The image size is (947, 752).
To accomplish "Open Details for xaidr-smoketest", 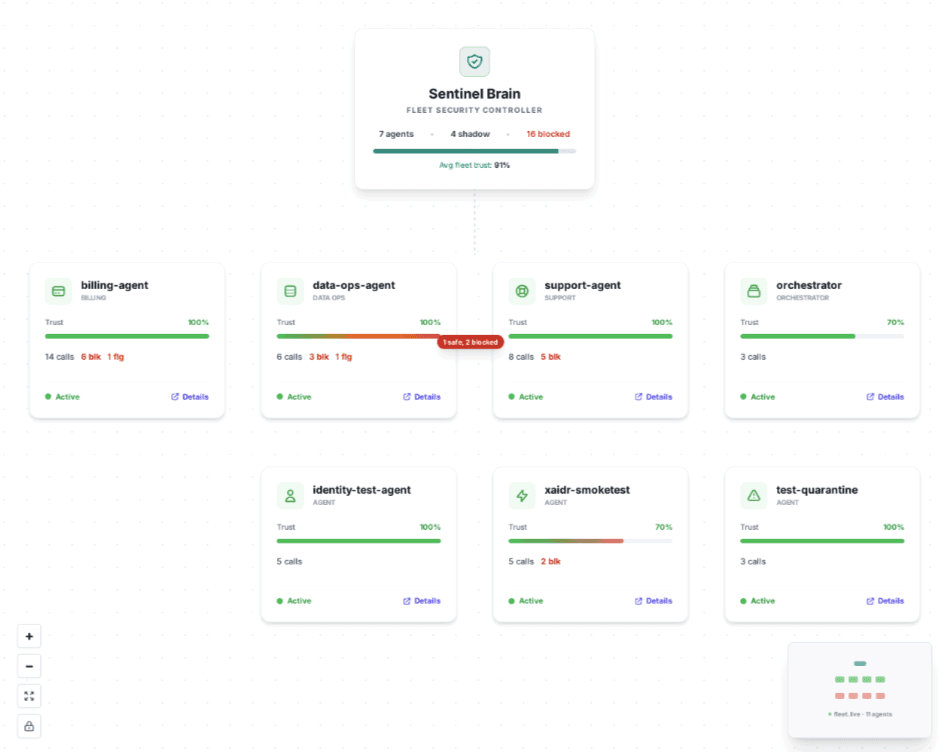I will click(653, 601).
